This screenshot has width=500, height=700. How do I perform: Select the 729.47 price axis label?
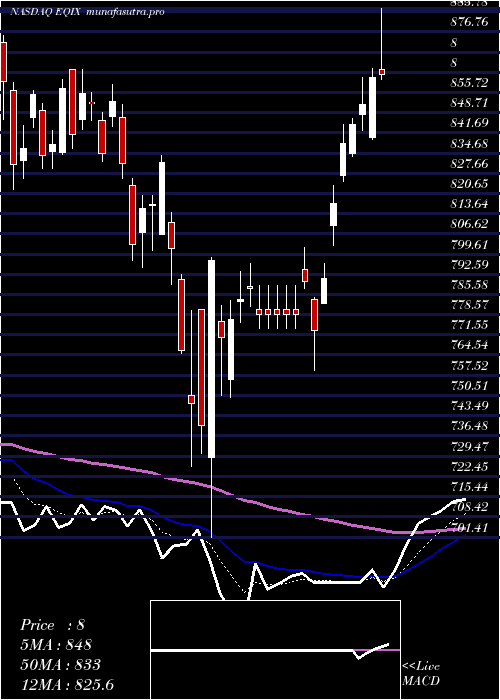[469, 446]
